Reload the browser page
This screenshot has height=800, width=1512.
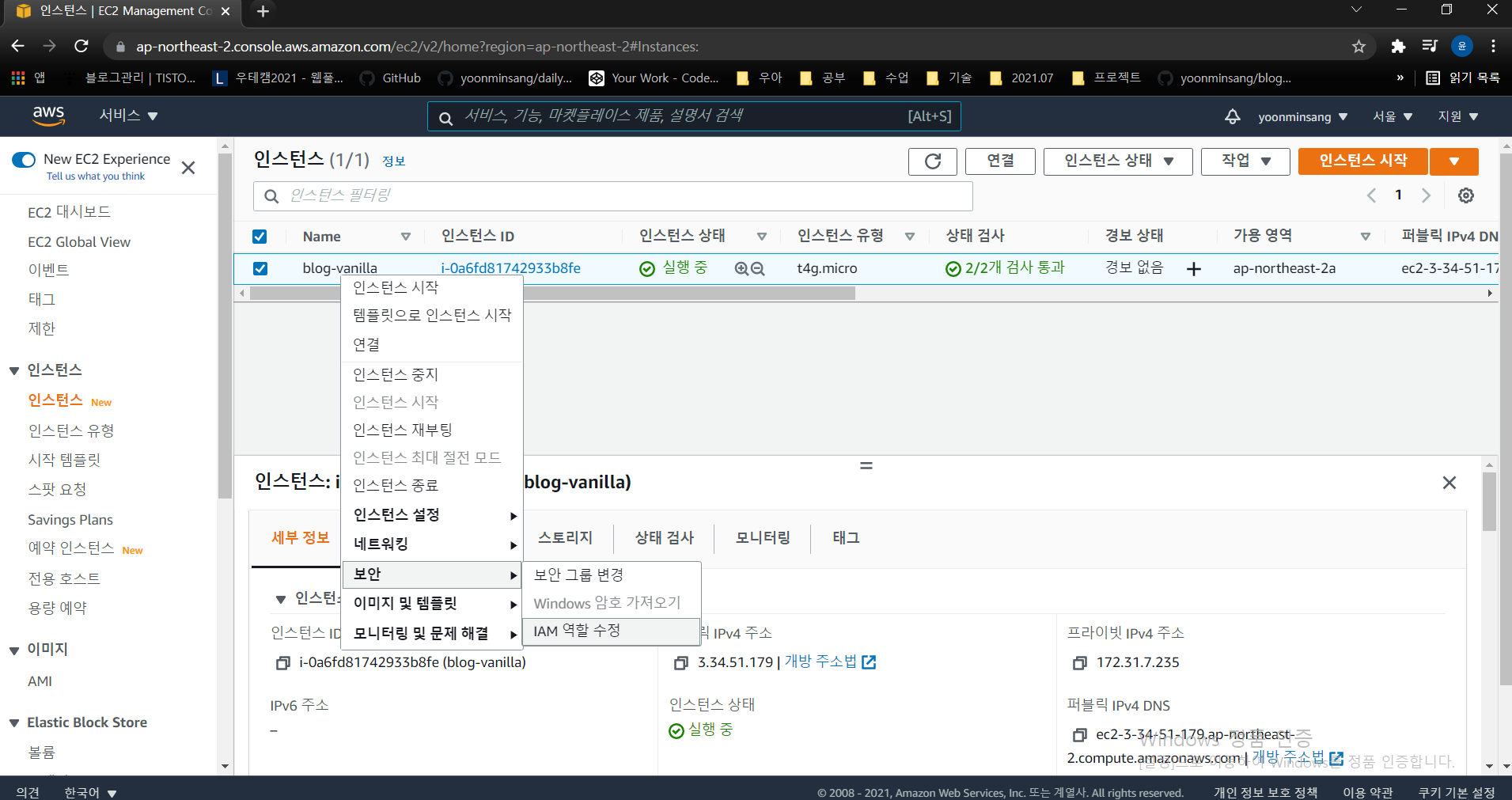81,47
